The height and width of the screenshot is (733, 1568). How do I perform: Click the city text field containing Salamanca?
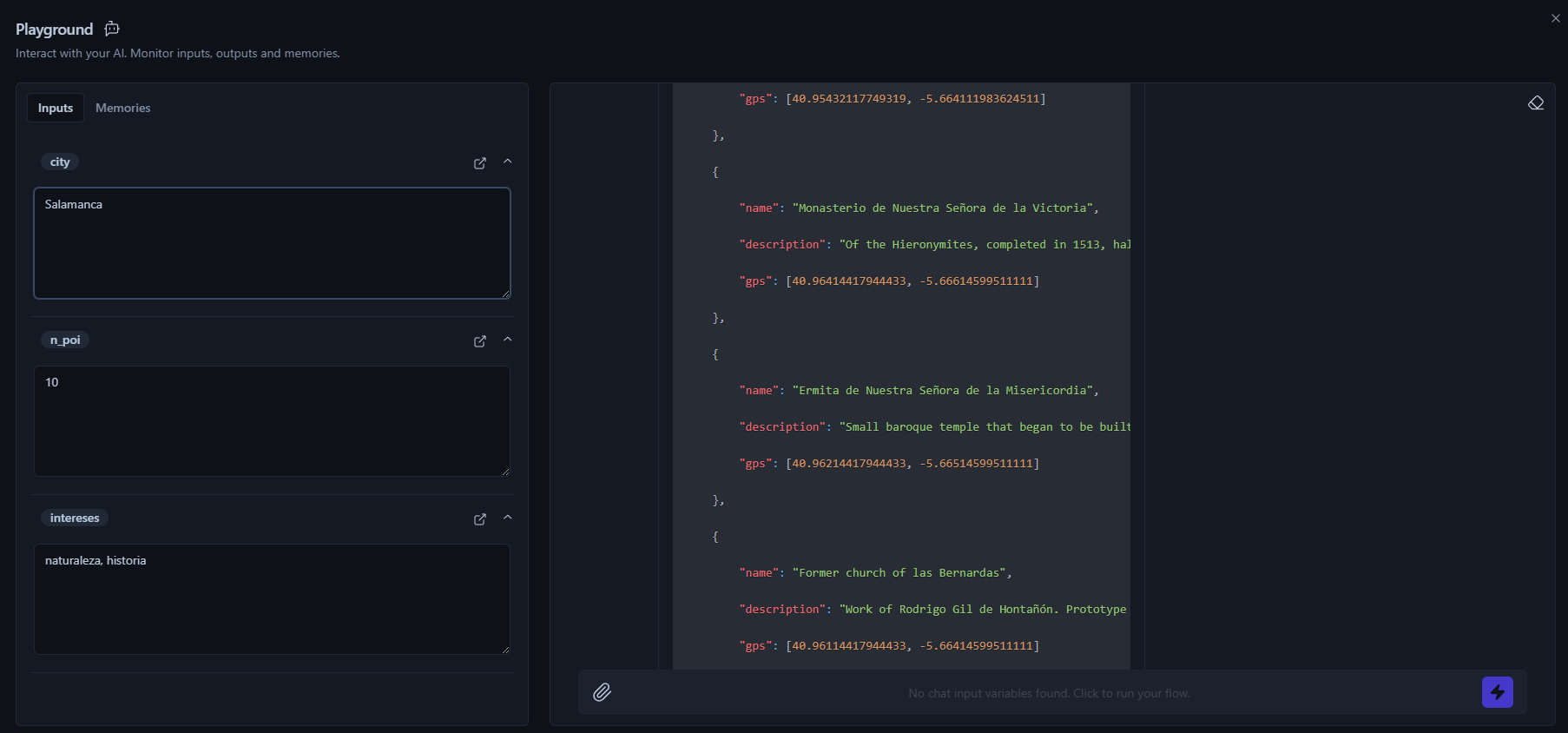click(272, 243)
